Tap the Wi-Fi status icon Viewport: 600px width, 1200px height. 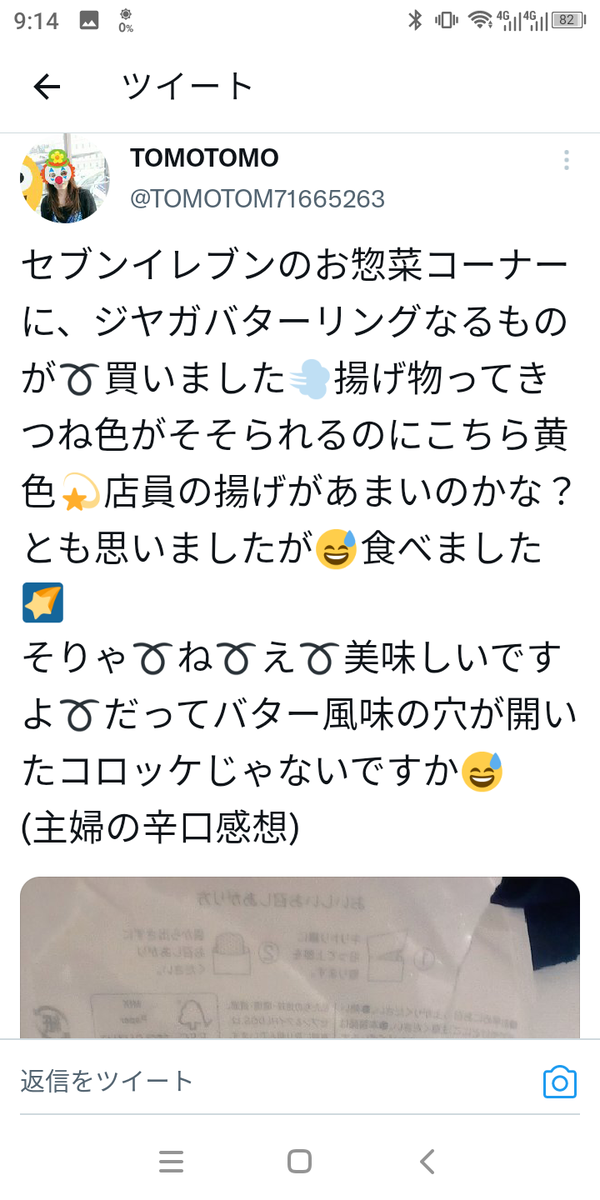click(481, 19)
